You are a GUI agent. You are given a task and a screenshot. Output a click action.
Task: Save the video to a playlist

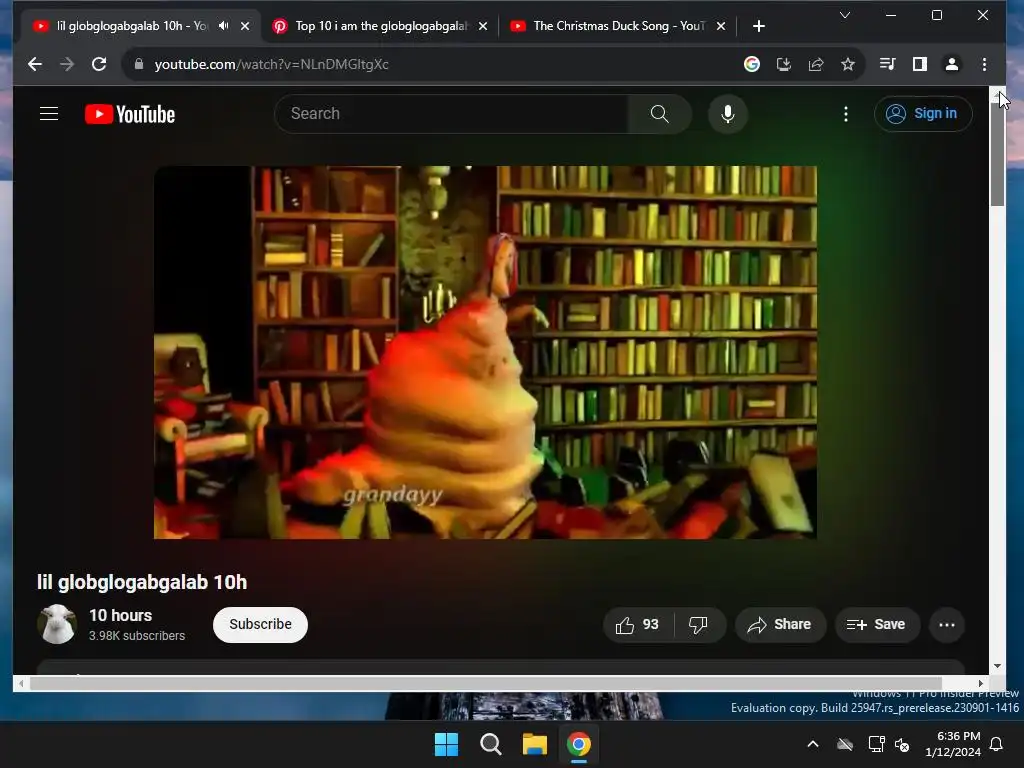point(877,625)
